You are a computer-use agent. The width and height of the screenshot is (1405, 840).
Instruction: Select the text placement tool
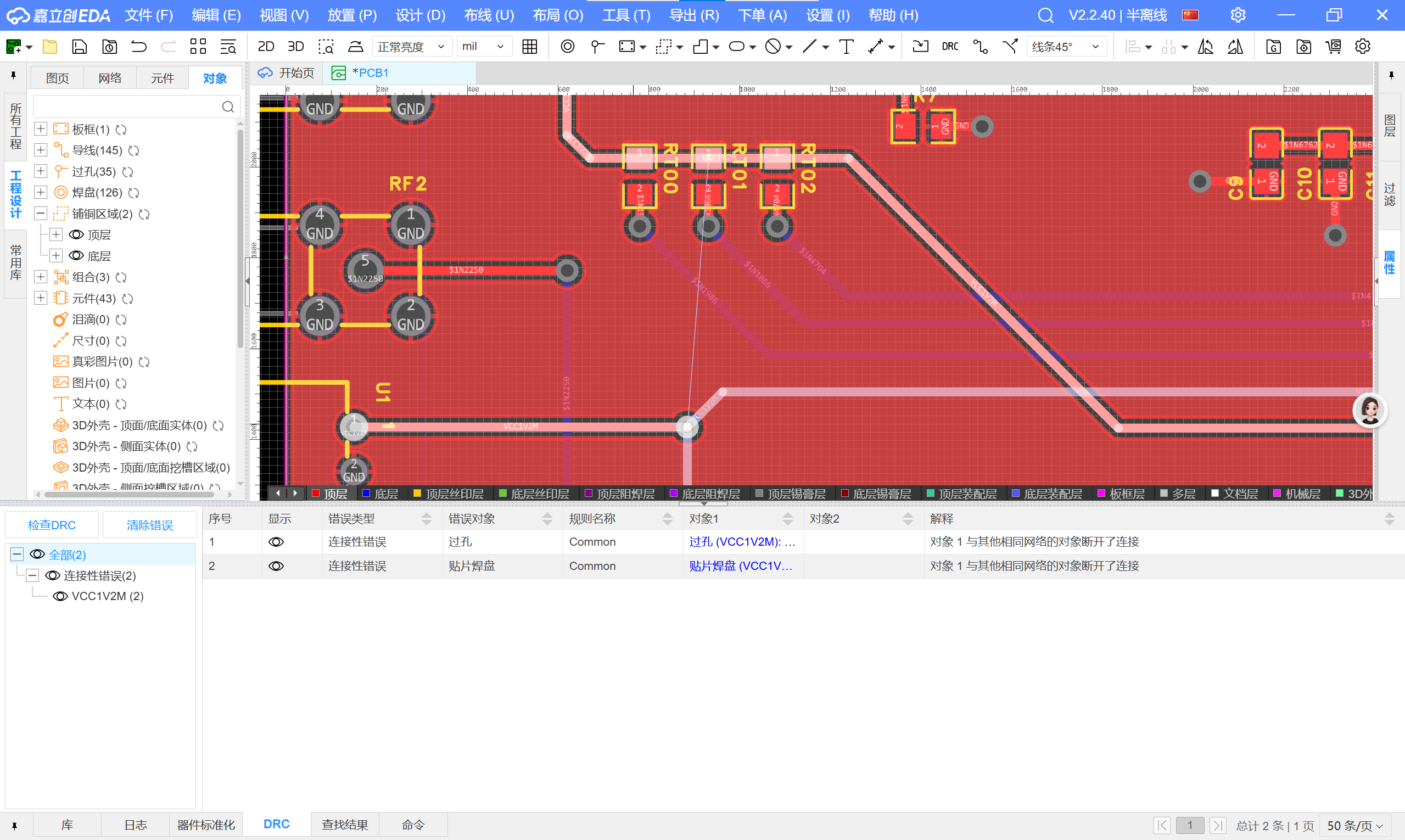(x=846, y=47)
